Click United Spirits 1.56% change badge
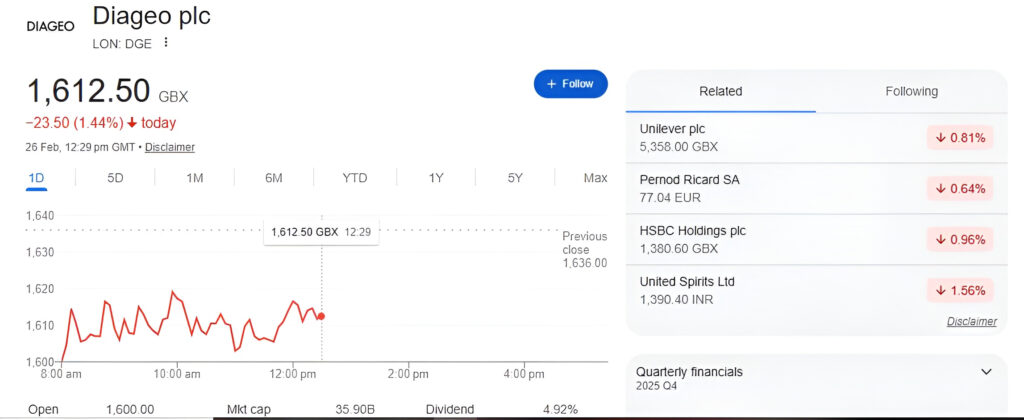This screenshot has width=1024, height=420. pos(960,291)
